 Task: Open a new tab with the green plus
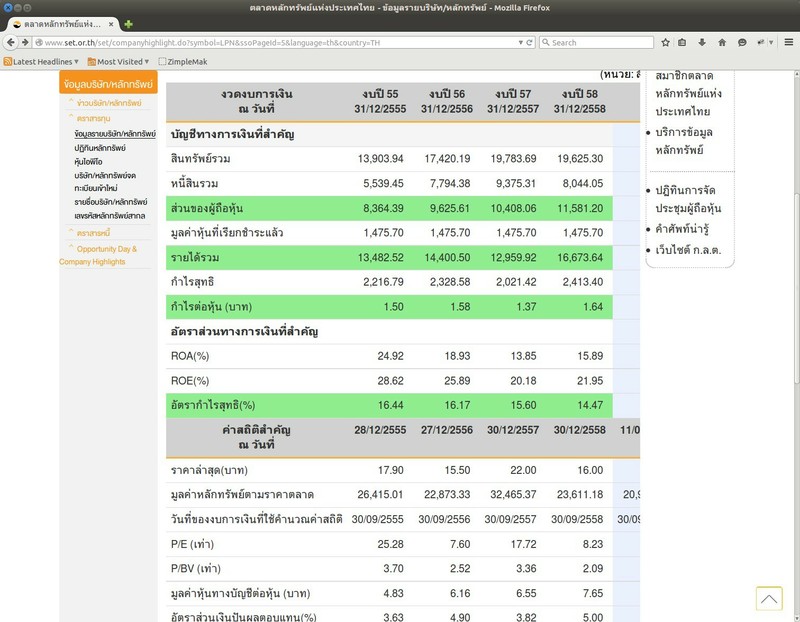pyautogui.click(x=129, y=24)
